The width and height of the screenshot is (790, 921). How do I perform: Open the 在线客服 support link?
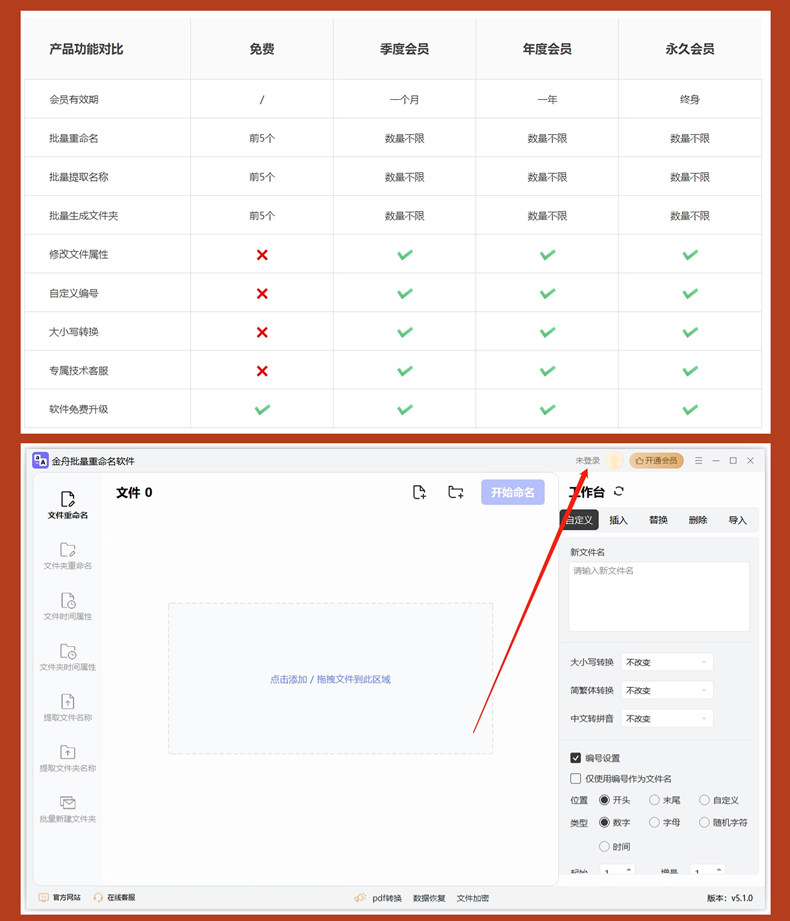coord(115,898)
